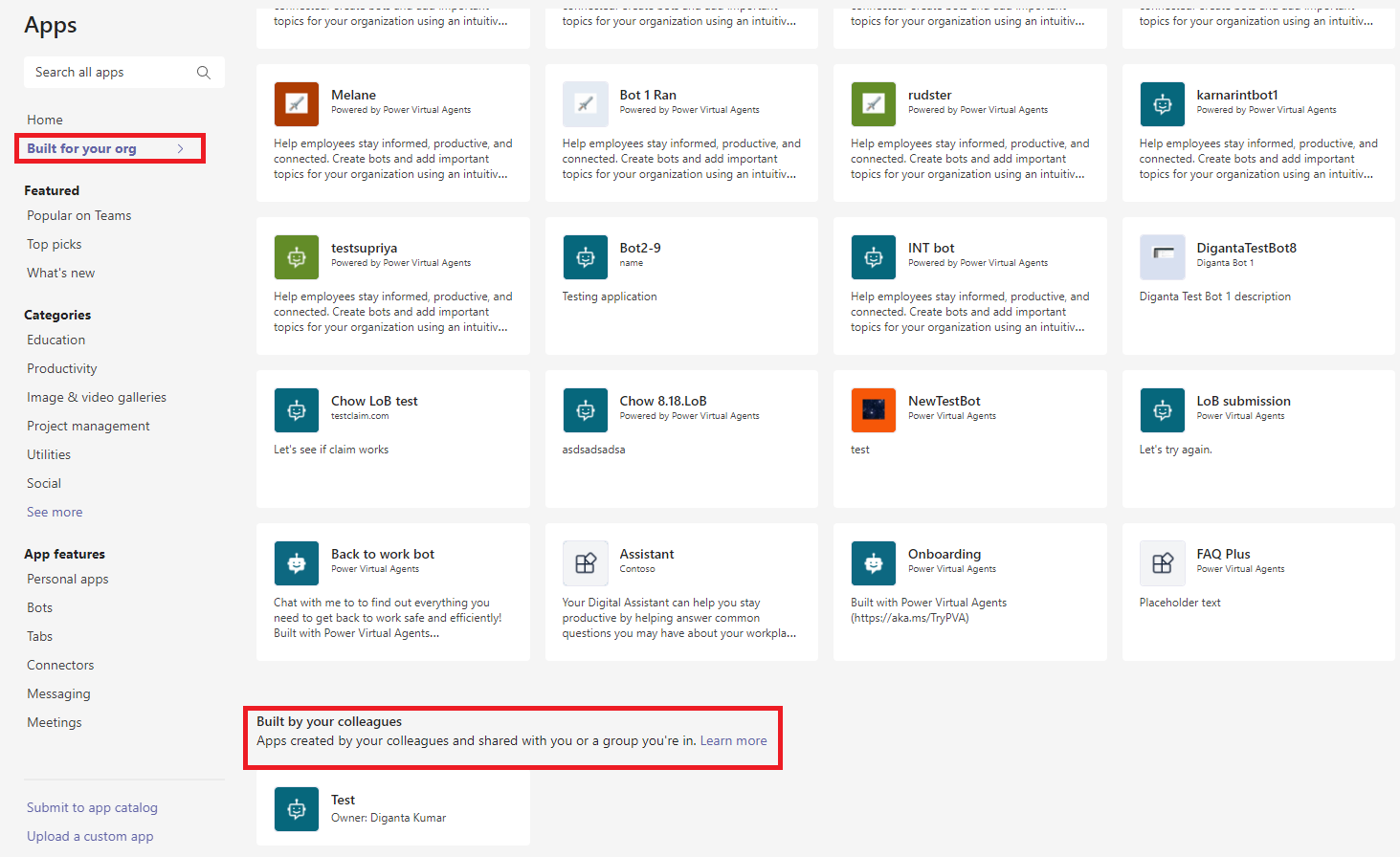Open the NewTestBot orange icon
This screenshot has width=1400, height=857.
(x=874, y=410)
